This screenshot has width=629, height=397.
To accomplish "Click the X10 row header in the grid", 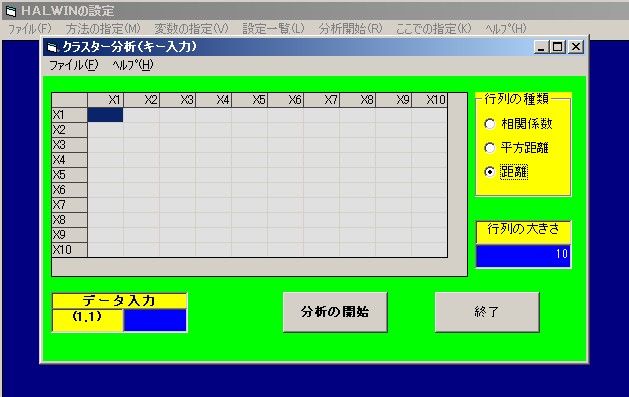I will (x=69, y=250).
